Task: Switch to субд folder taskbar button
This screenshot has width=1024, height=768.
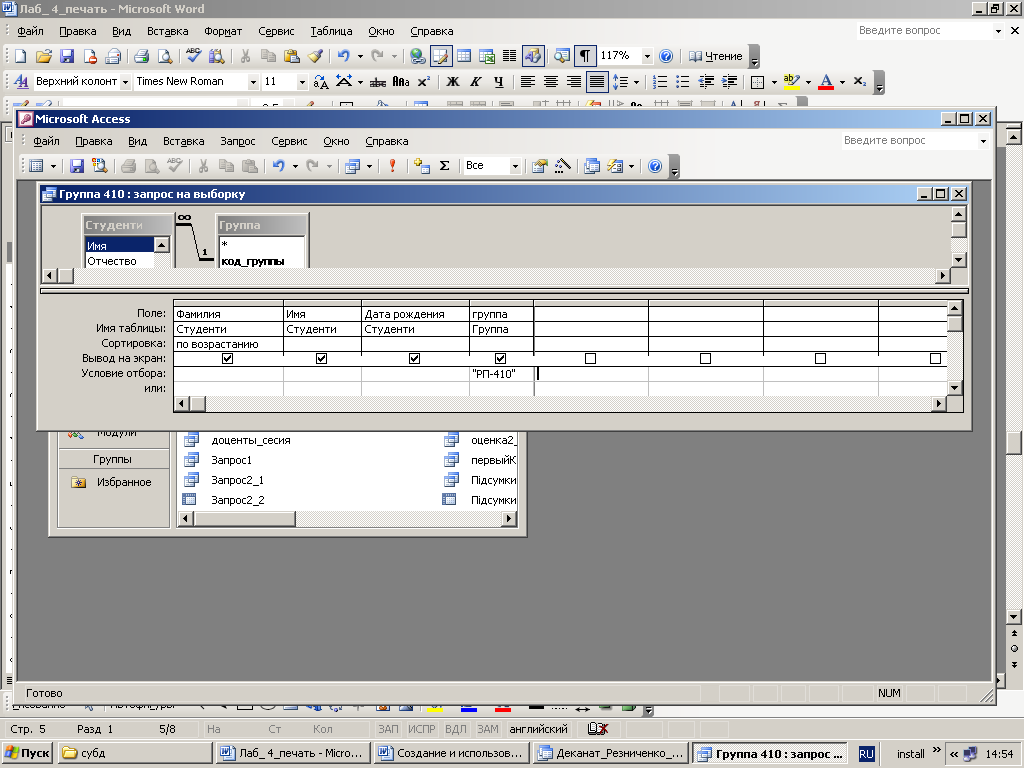Action: click(135, 753)
